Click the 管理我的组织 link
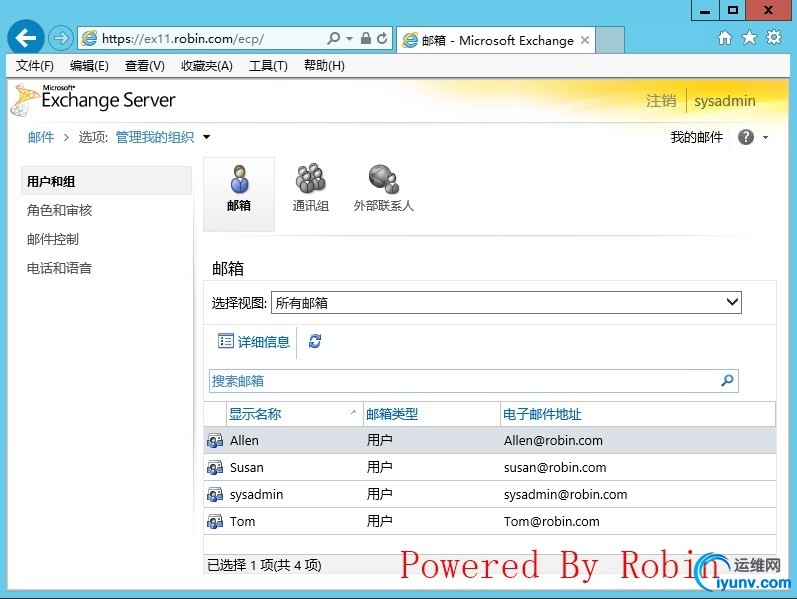The width and height of the screenshot is (797, 599). pos(155,137)
